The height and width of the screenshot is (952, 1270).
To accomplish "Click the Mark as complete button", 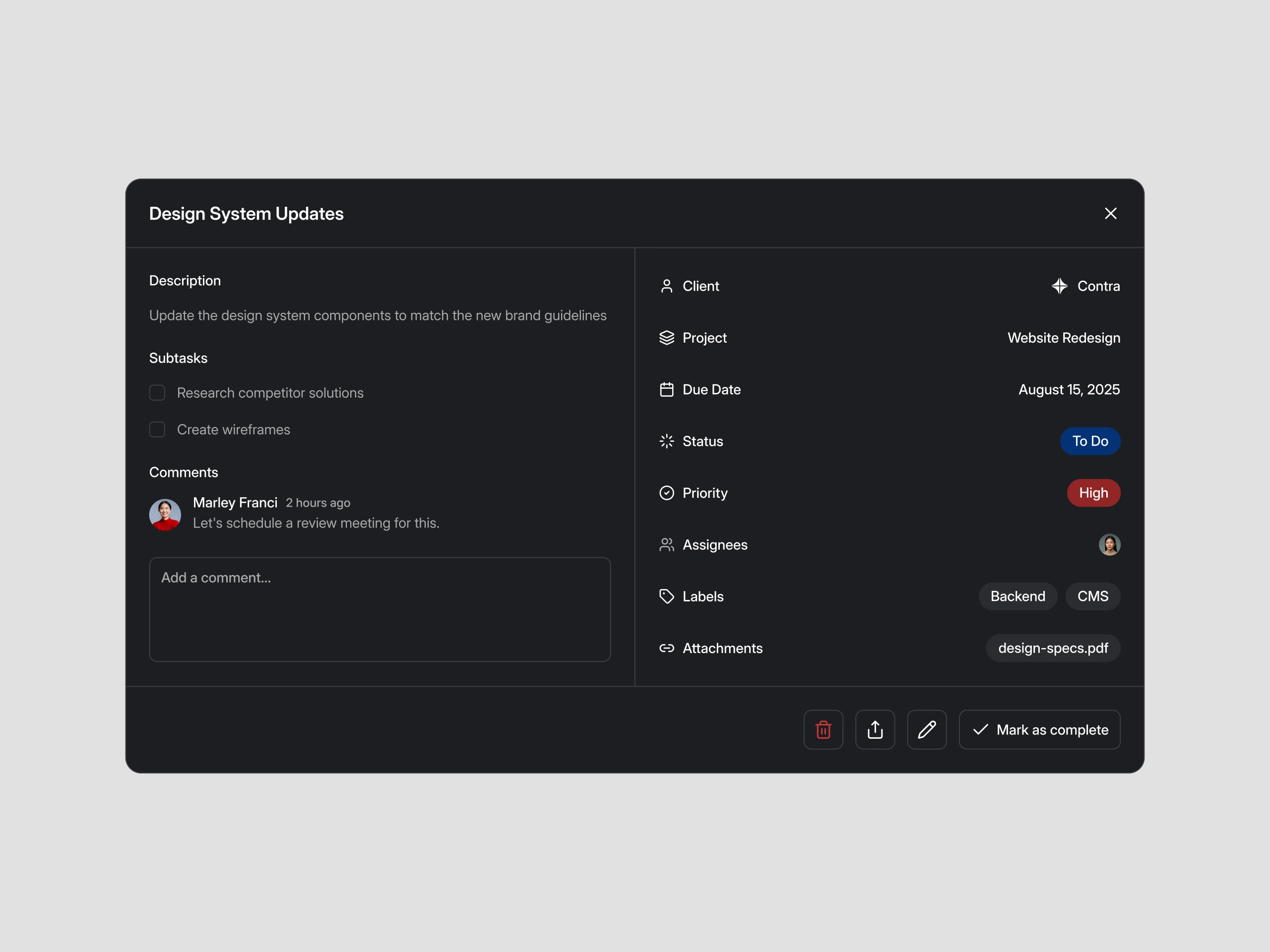I will (x=1039, y=729).
